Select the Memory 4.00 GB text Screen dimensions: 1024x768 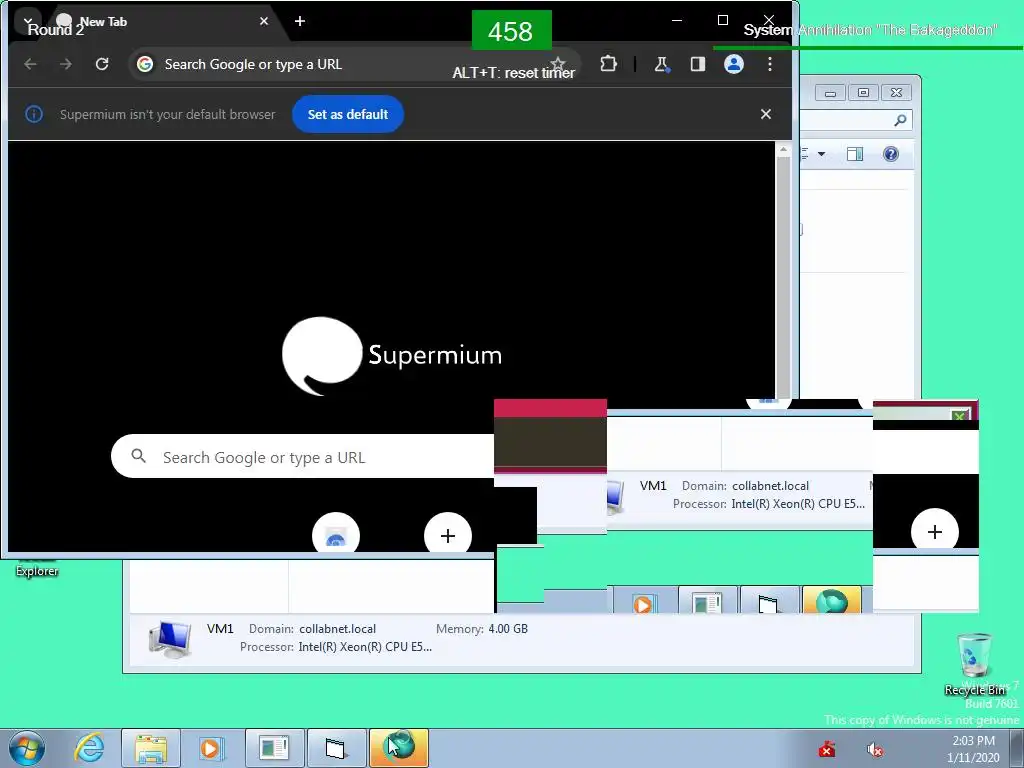coord(482,629)
